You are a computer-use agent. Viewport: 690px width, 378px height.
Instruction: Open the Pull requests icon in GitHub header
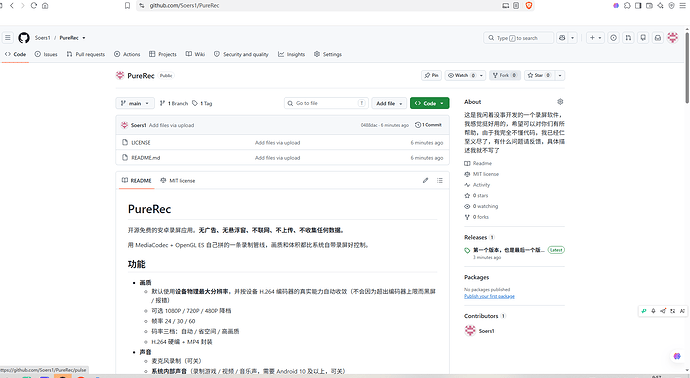(628, 38)
